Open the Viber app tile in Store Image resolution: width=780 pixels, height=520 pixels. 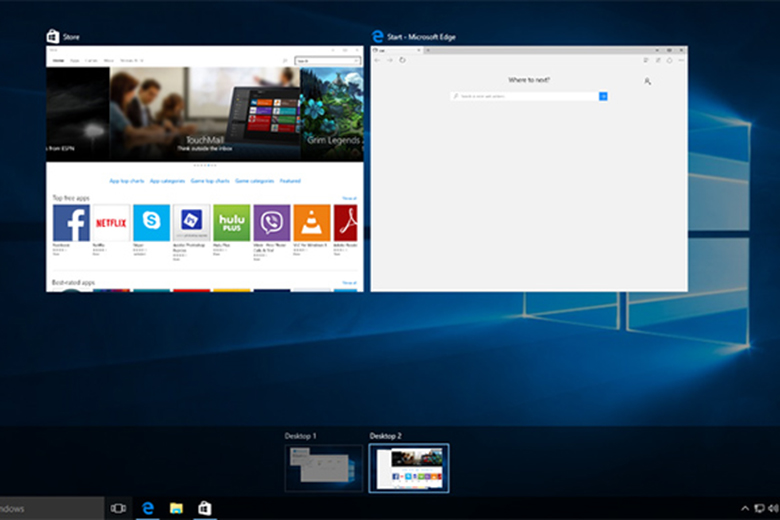(x=272, y=223)
